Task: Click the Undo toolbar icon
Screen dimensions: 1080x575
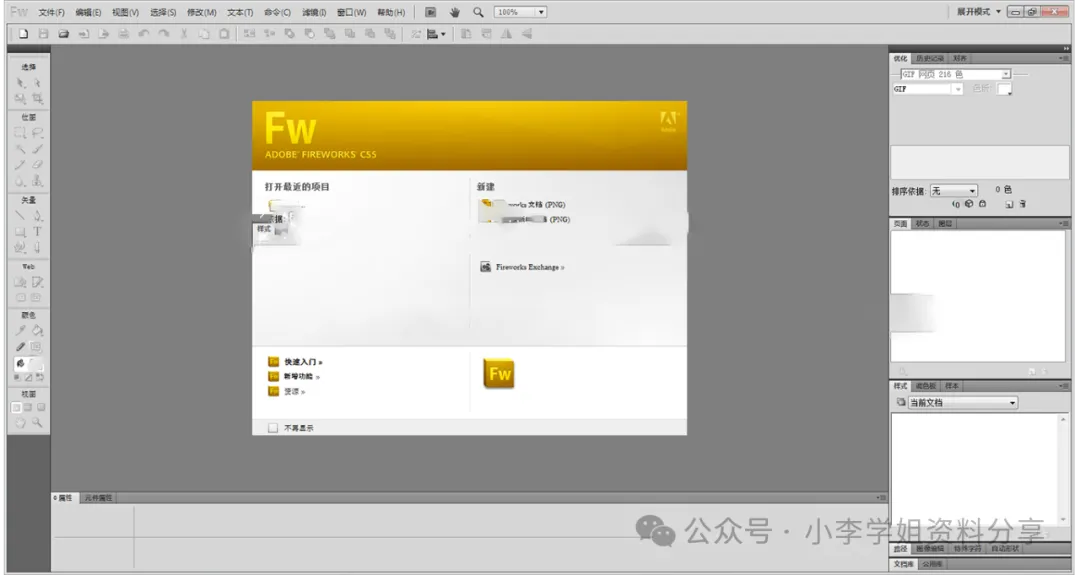Action: (x=143, y=34)
